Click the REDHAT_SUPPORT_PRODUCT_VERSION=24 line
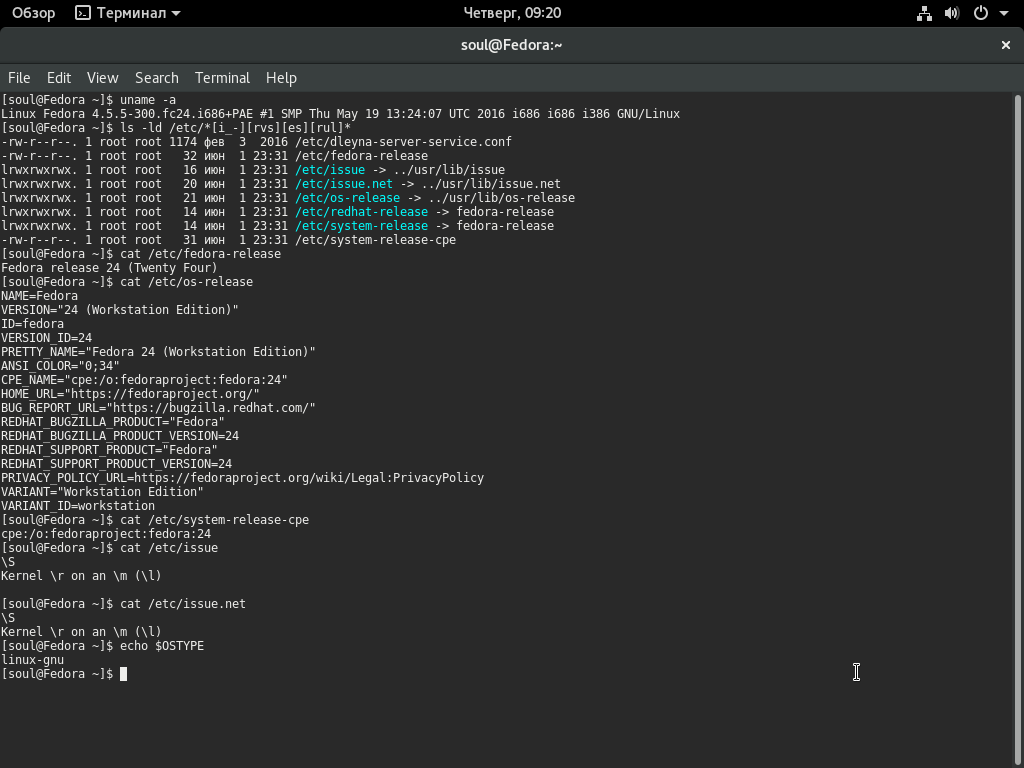 [x=117, y=464]
